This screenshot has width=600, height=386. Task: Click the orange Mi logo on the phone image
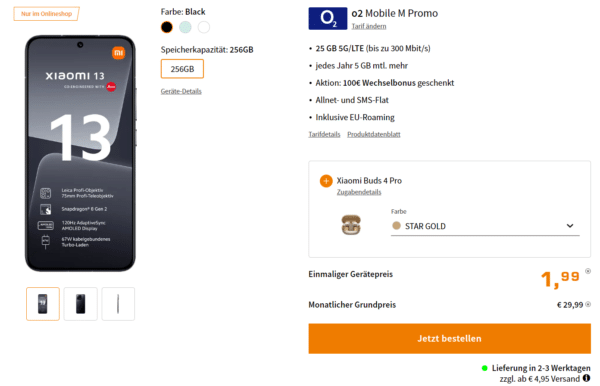pyautogui.click(x=119, y=53)
